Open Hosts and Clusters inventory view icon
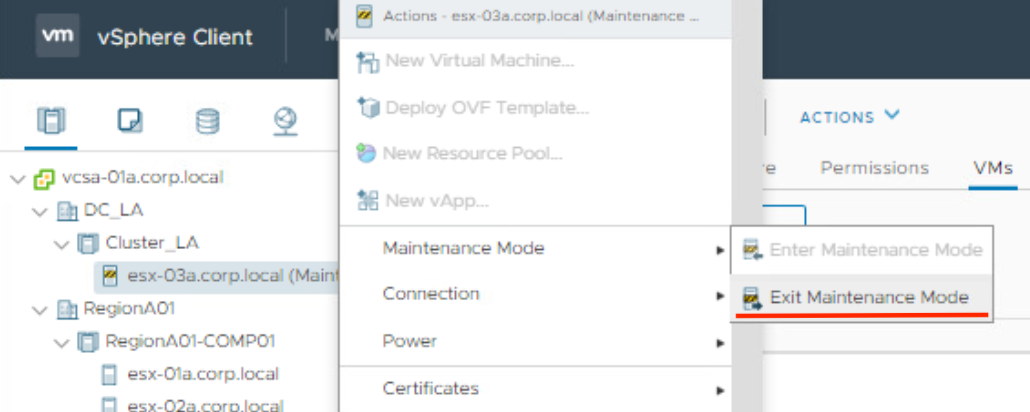1030x412 pixels. point(51,121)
